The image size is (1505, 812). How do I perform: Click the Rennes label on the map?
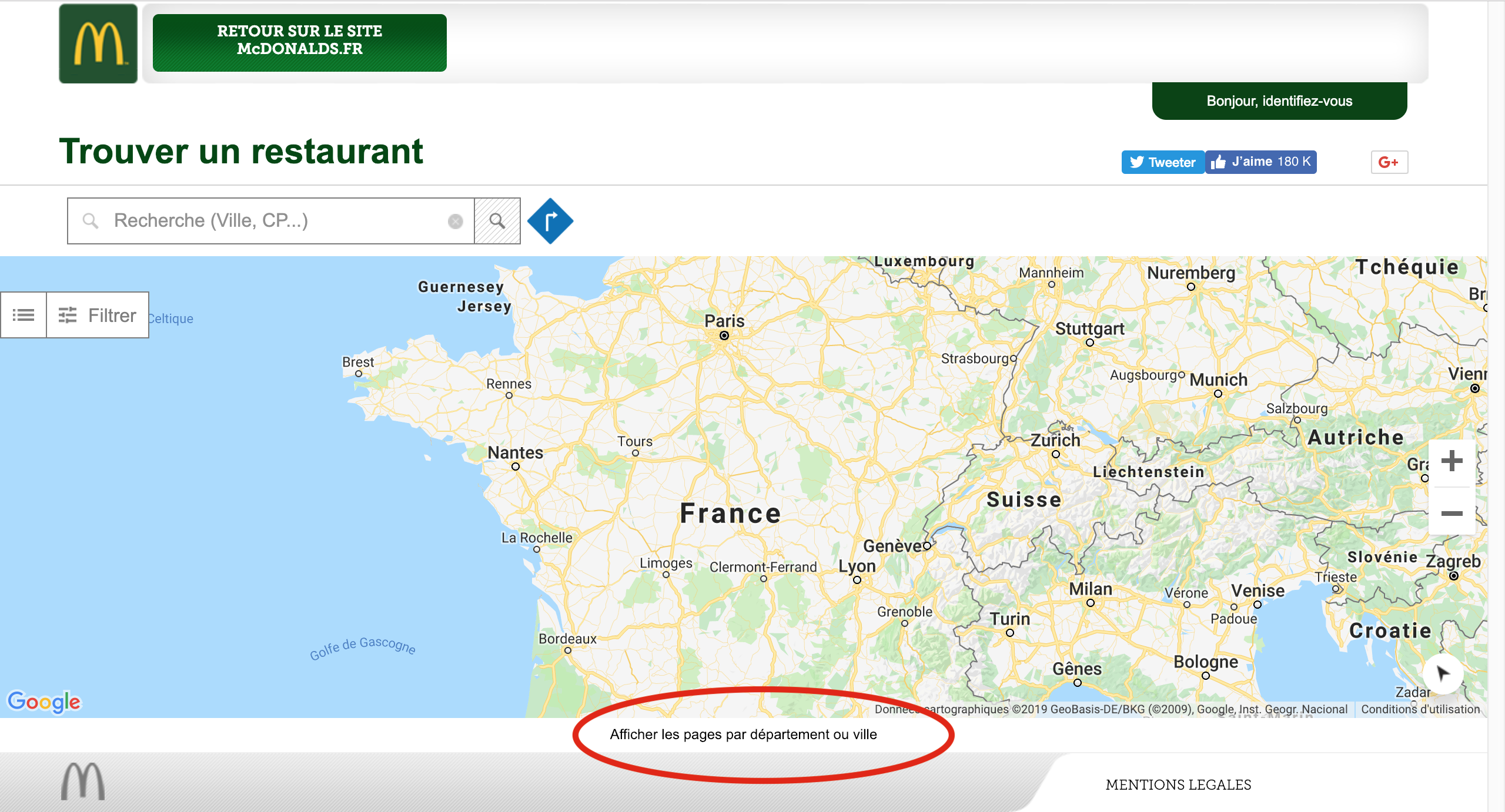(509, 384)
